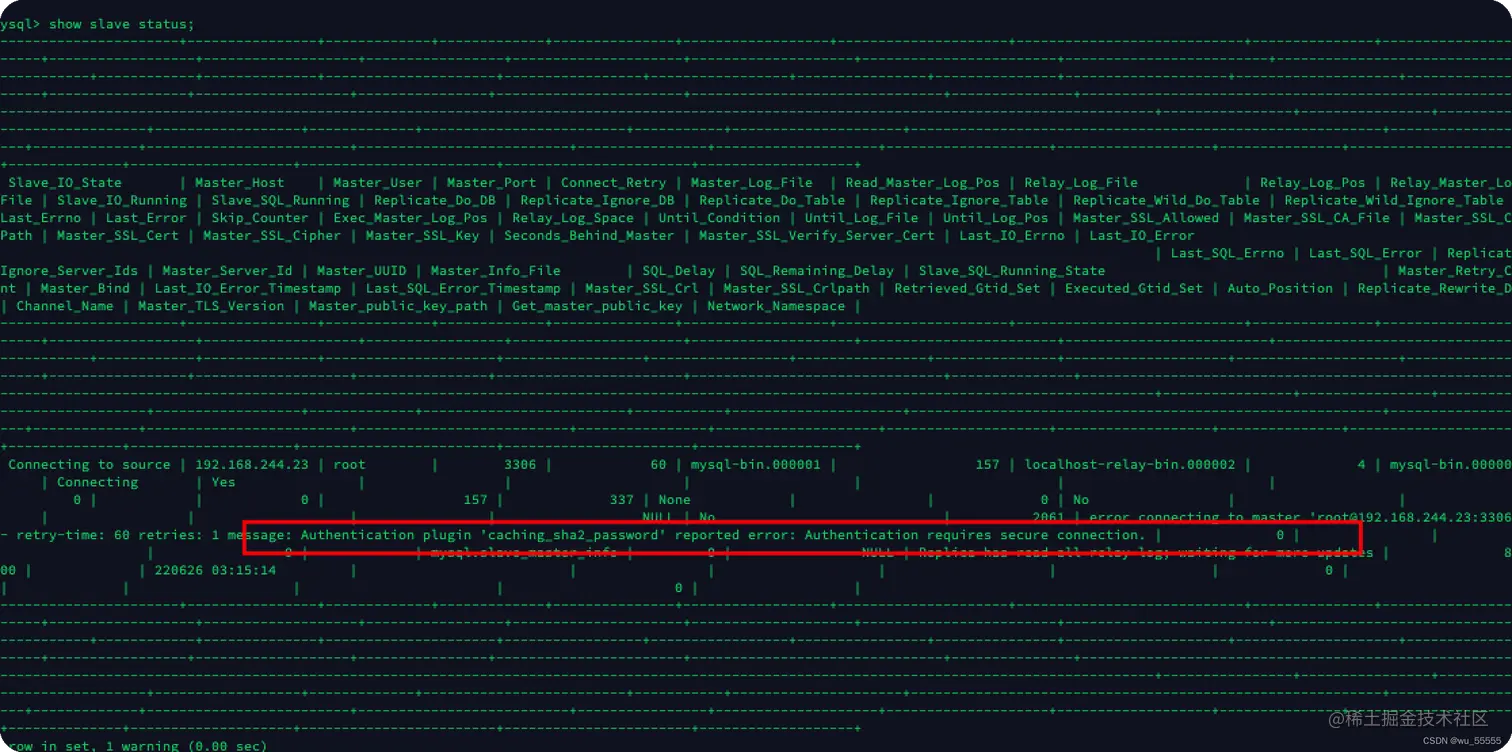Click the Master_SSL_Verify_Server_Cert column header
This screenshot has height=752, width=1512.
coord(817,236)
